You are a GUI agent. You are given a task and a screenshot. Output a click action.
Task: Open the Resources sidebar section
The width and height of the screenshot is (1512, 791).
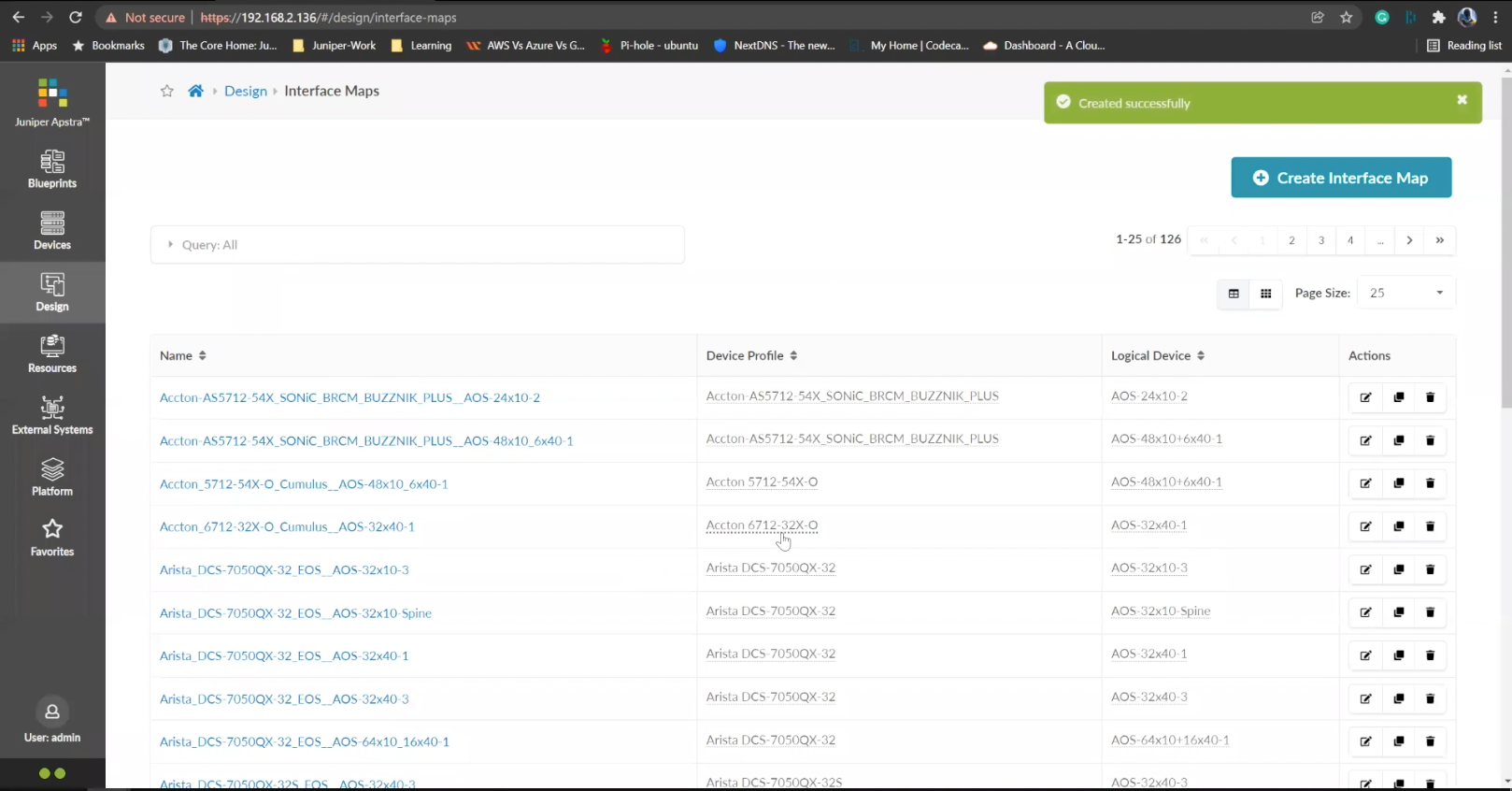pos(52,354)
